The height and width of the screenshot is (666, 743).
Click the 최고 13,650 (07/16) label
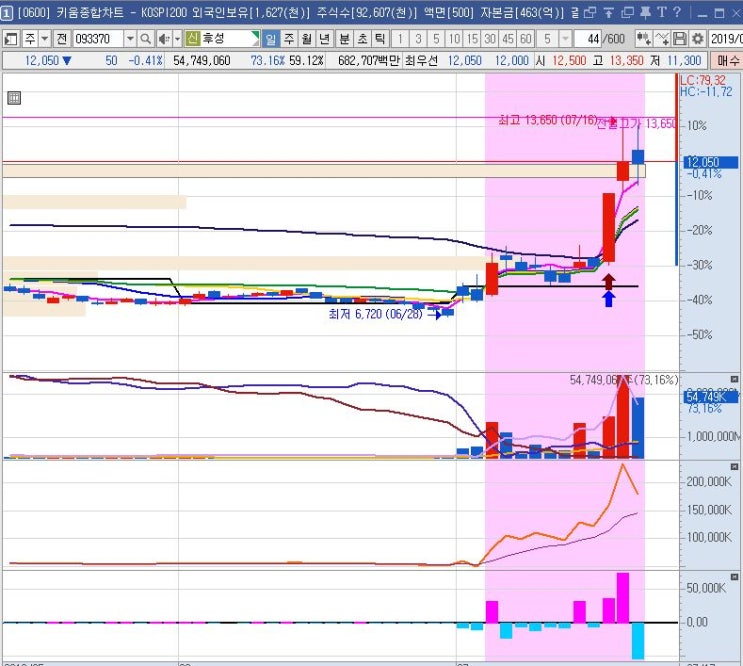click(x=548, y=120)
